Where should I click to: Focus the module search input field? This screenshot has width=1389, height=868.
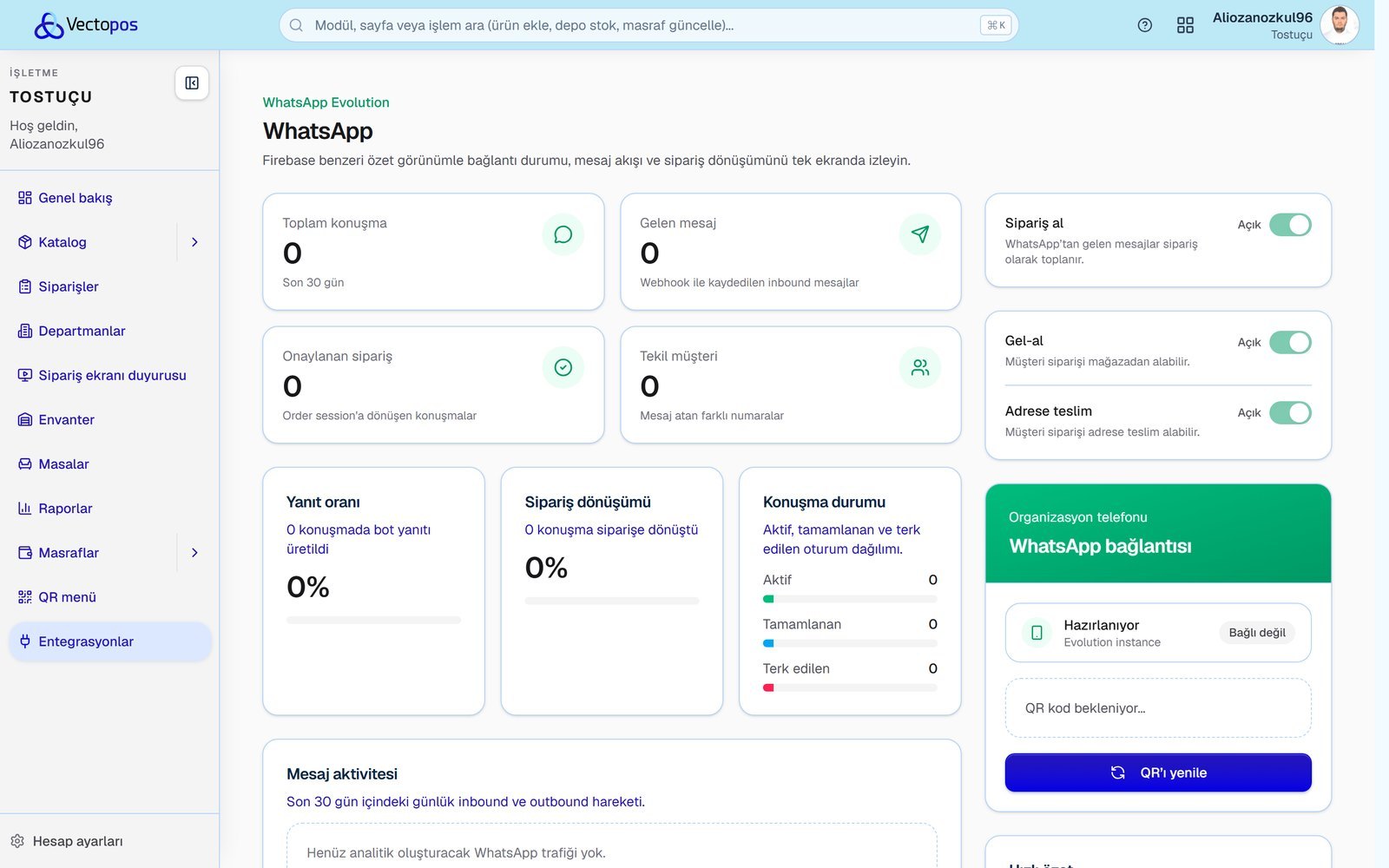pyautogui.click(x=648, y=25)
